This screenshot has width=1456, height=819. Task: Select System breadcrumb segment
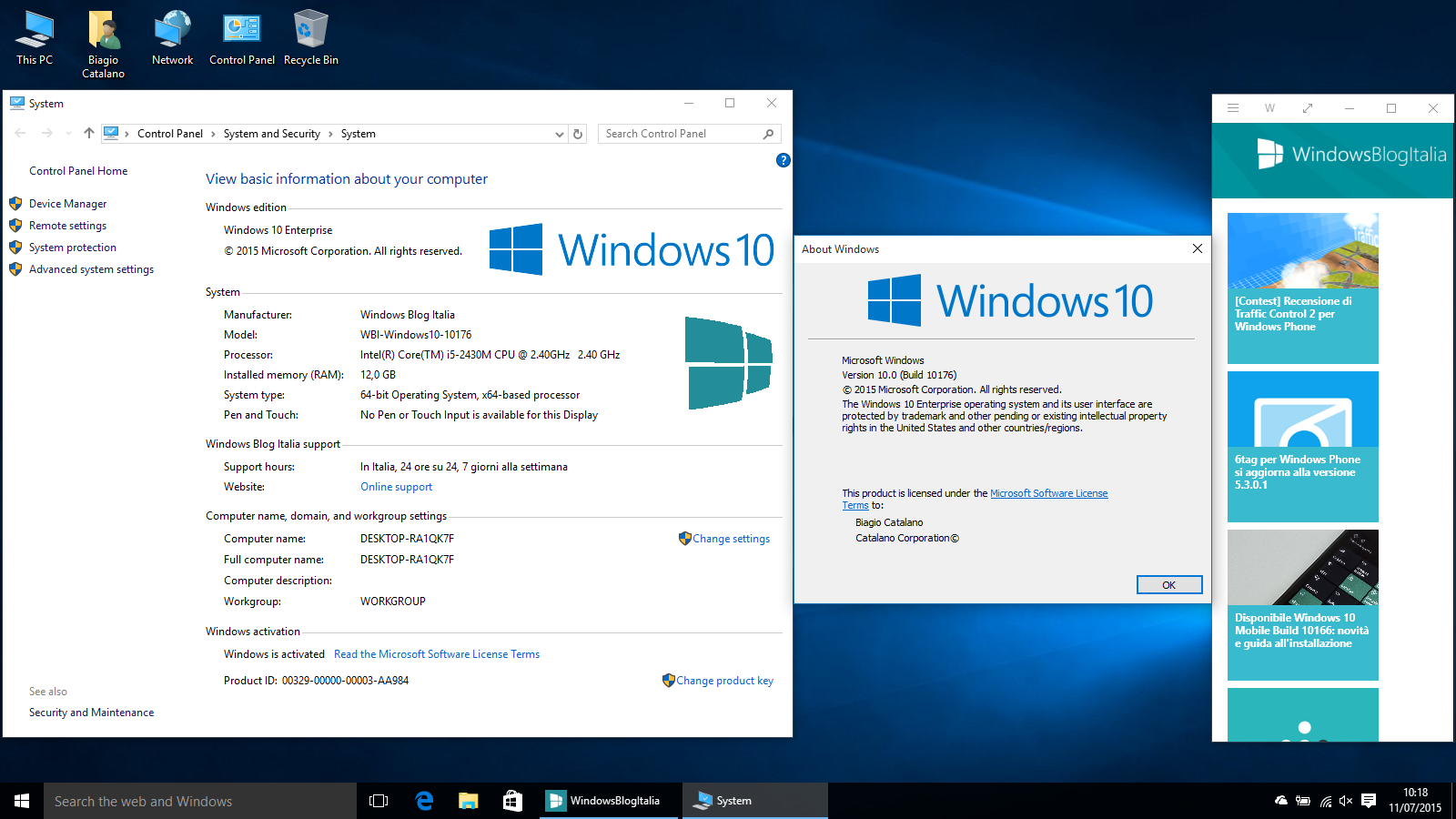click(358, 134)
